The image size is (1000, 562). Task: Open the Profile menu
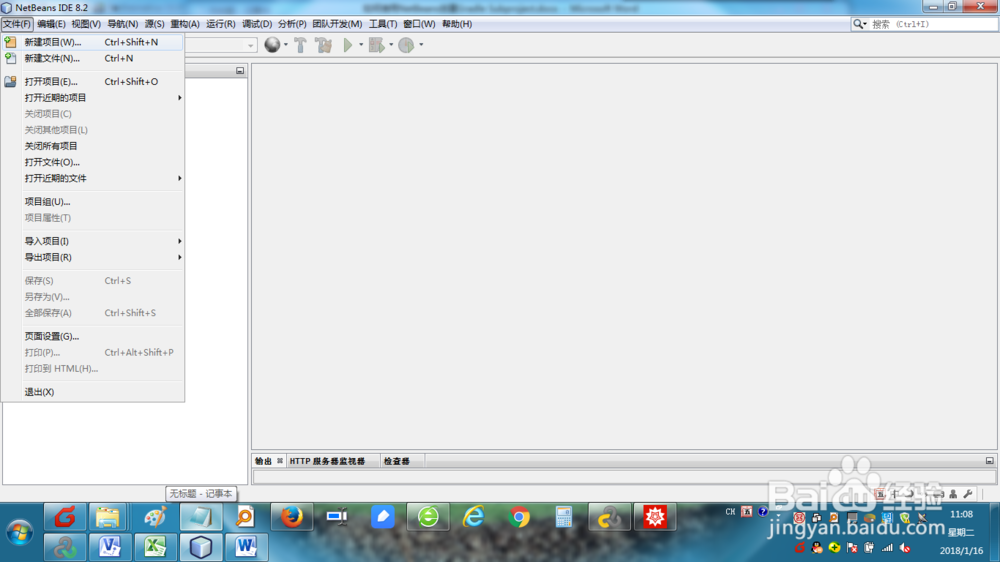(291, 24)
